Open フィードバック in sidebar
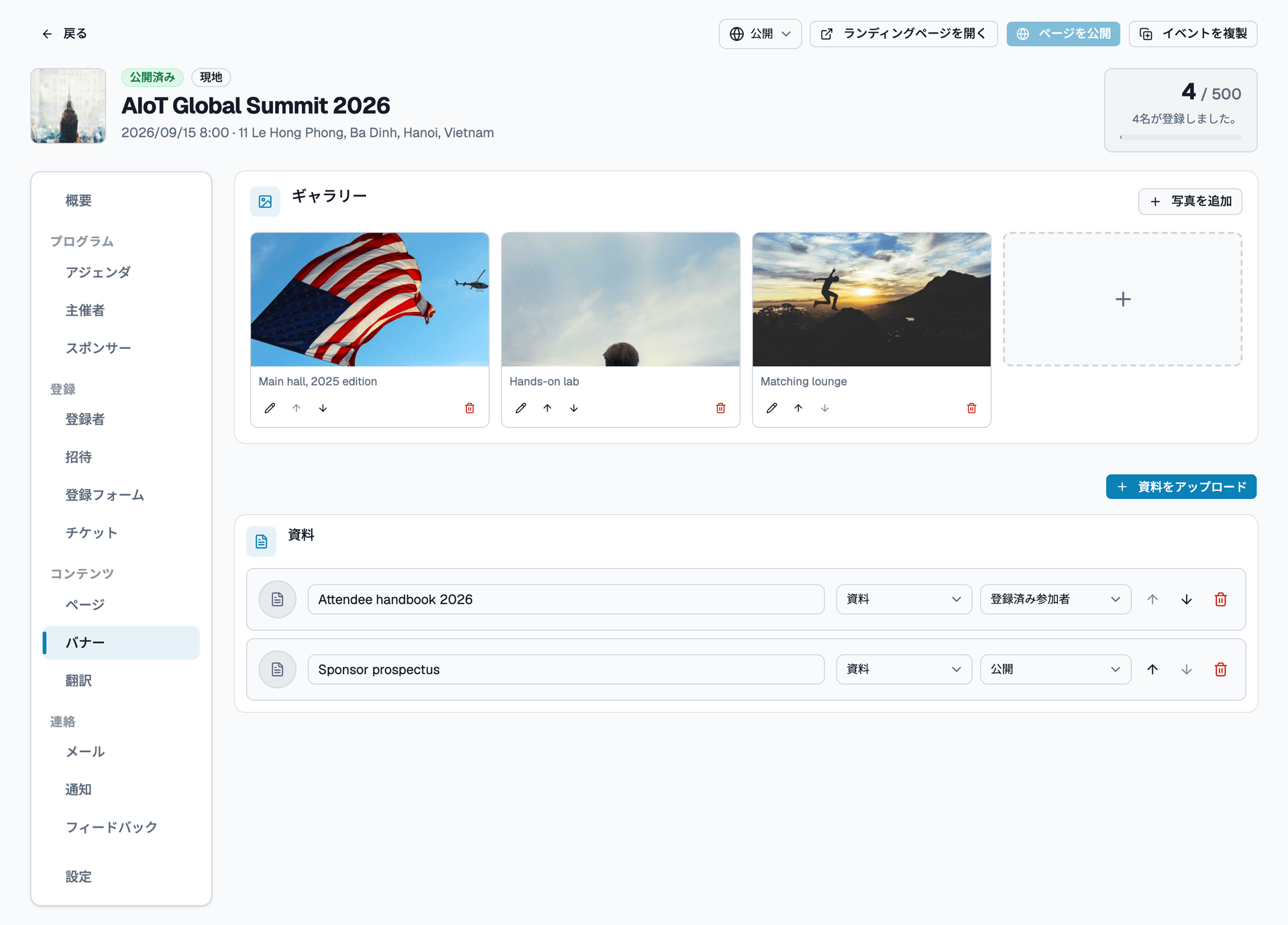 [121, 827]
